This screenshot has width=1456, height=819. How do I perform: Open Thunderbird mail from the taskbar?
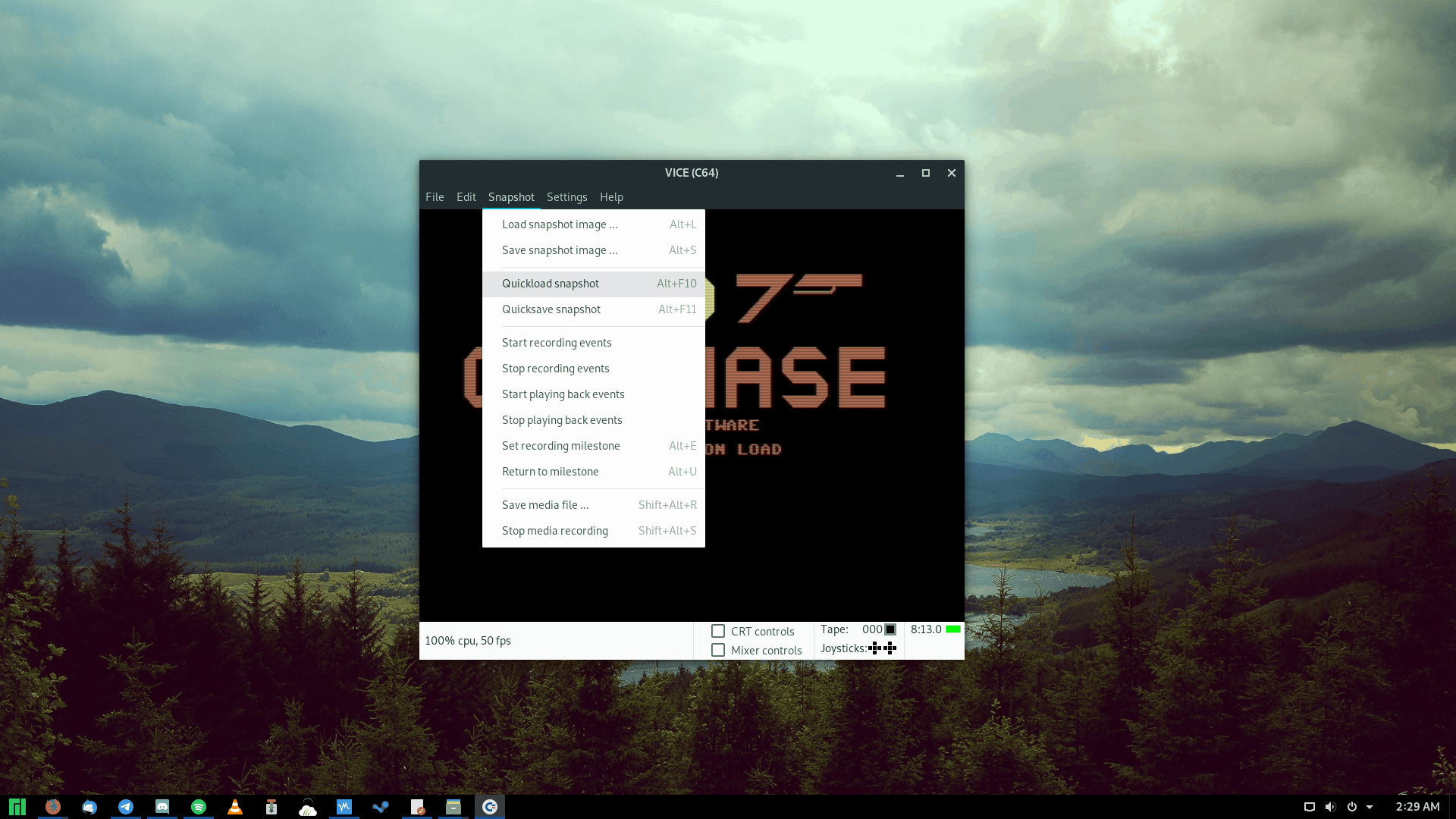pyautogui.click(x=89, y=807)
